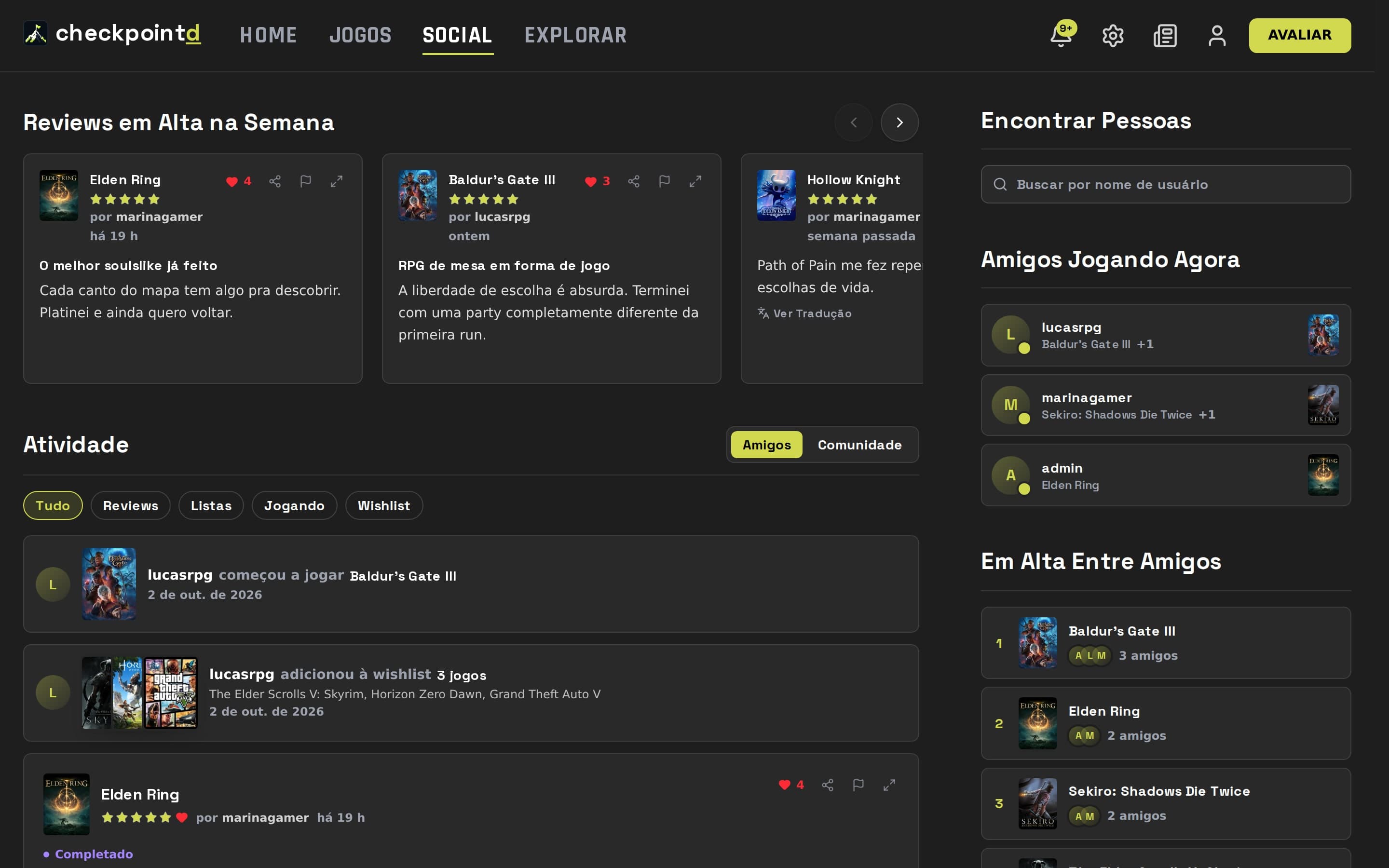Open Sekiro: Shadows Die Twice trending entry
Screen dimensions: 1389x868
click(1166, 804)
